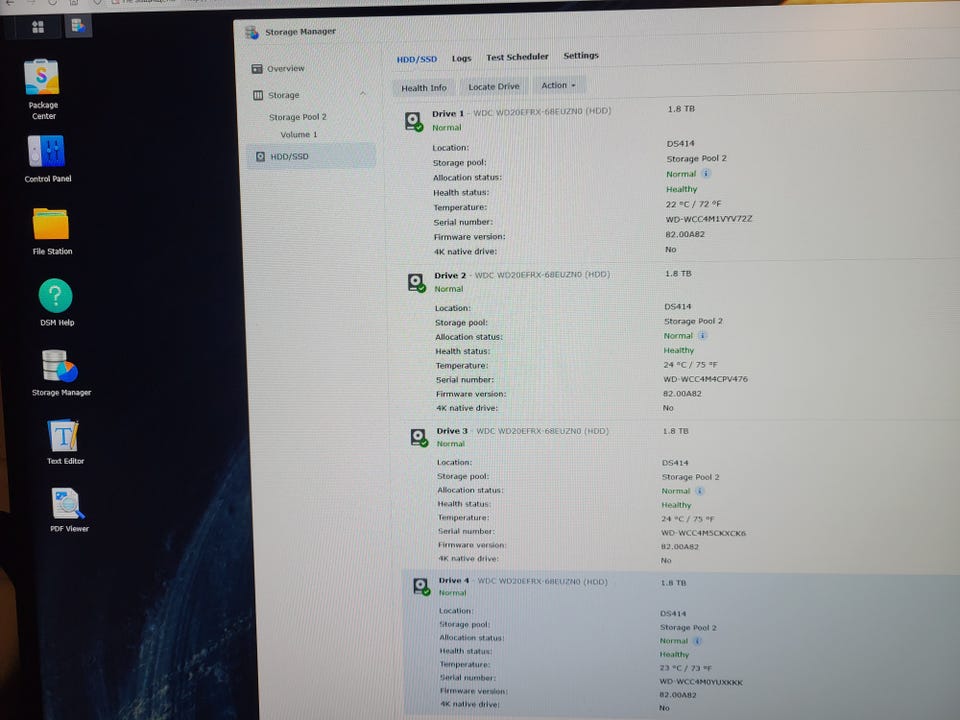
Task: Click Drive 3 Storage Pool 2 value
Action: pos(691,477)
